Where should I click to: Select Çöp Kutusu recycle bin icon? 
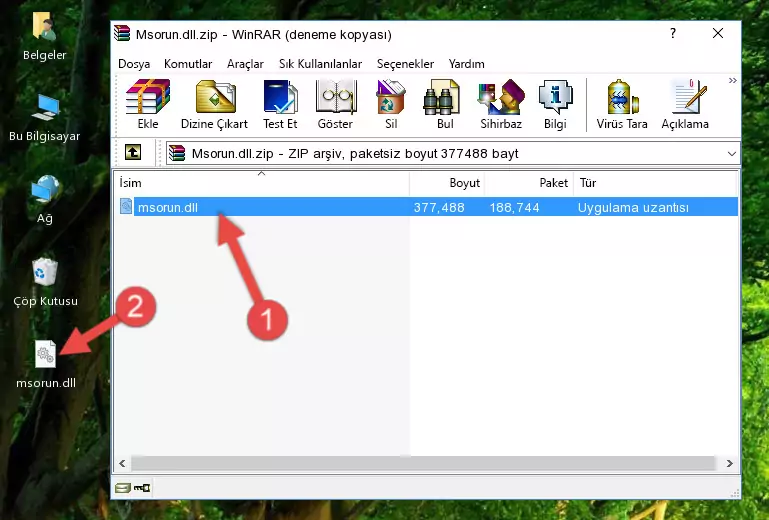(45, 283)
